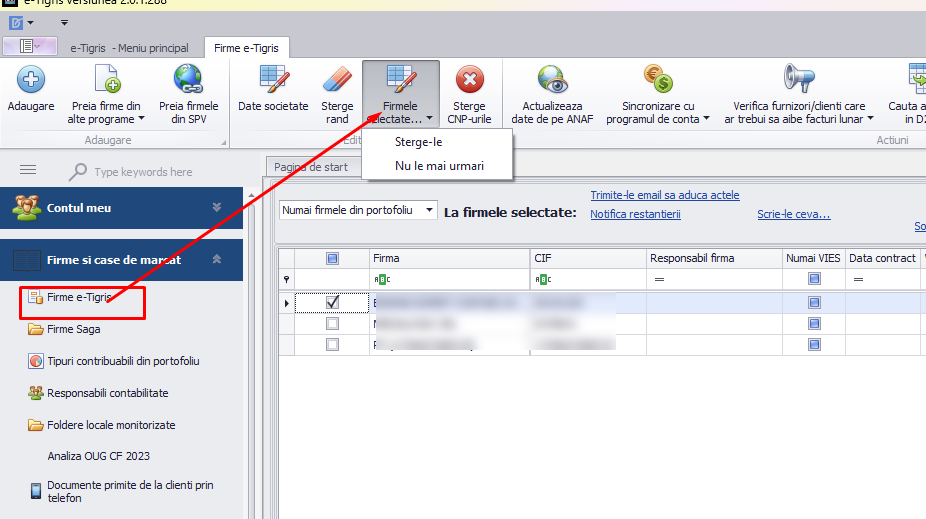Image resolution: width=926 pixels, height=519 pixels.
Task: Click Trimite-le email sa aduca actele link
Action: click(665, 195)
